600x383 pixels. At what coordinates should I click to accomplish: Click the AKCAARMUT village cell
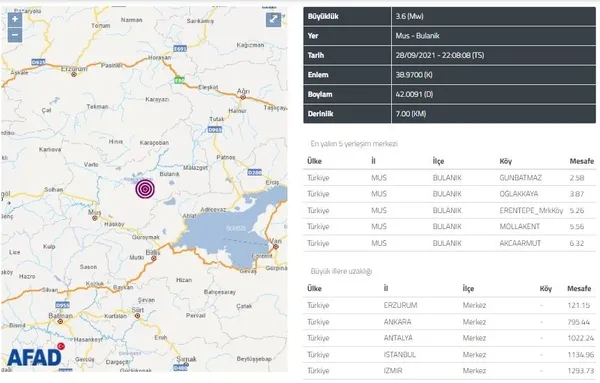pos(520,243)
